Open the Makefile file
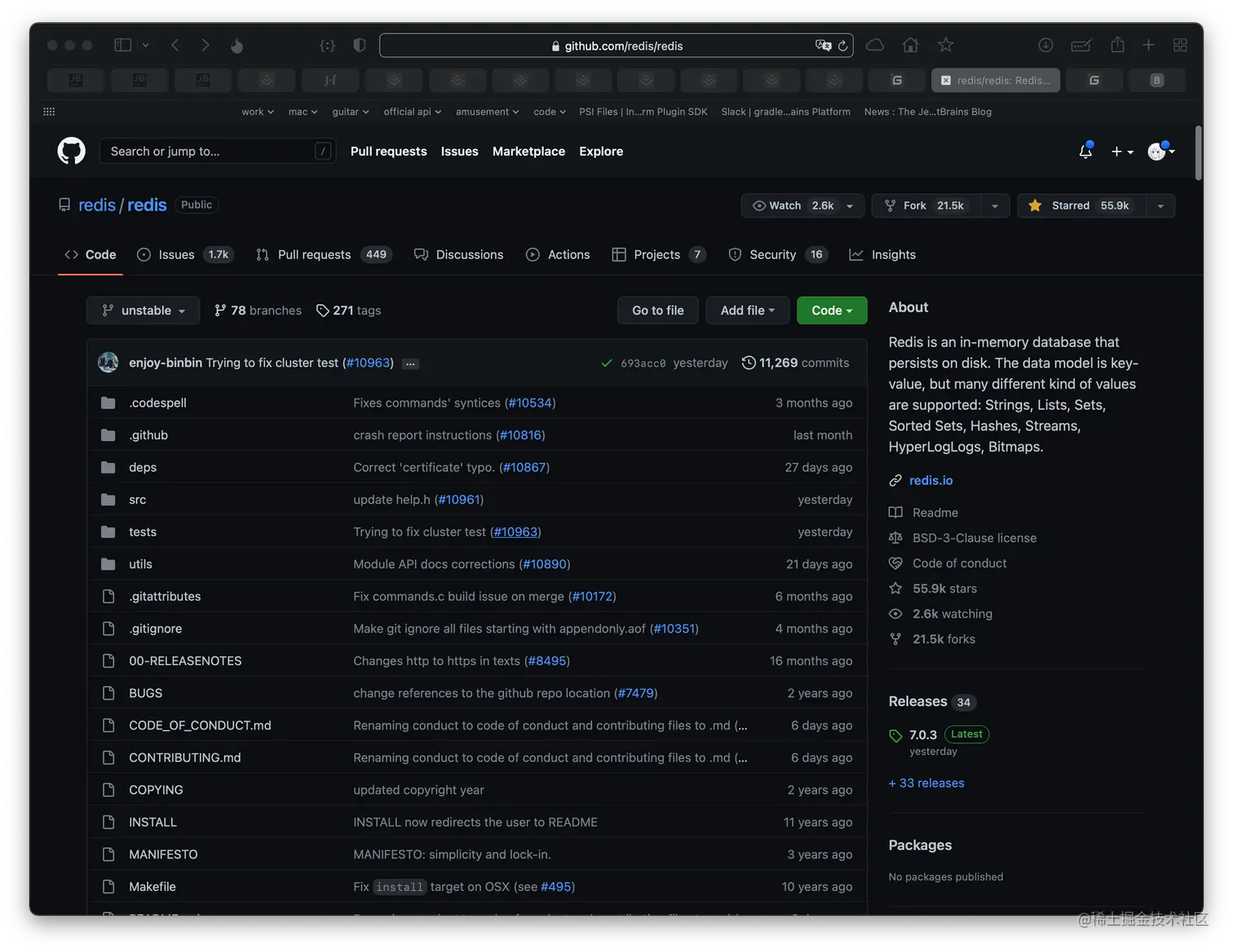The image size is (1233, 952). click(x=152, y=887)
